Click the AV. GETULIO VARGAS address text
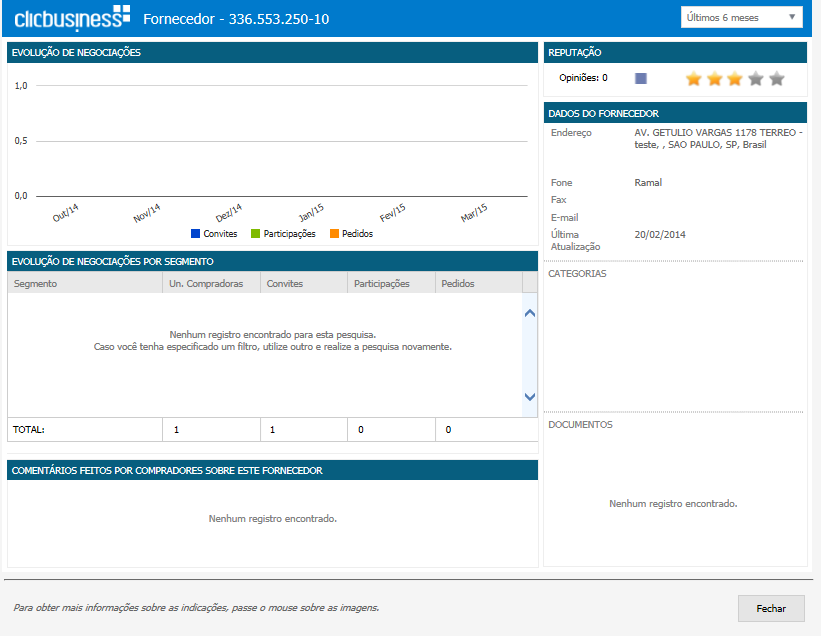Screen dimensions: 821x636 [x=718, y=139]
